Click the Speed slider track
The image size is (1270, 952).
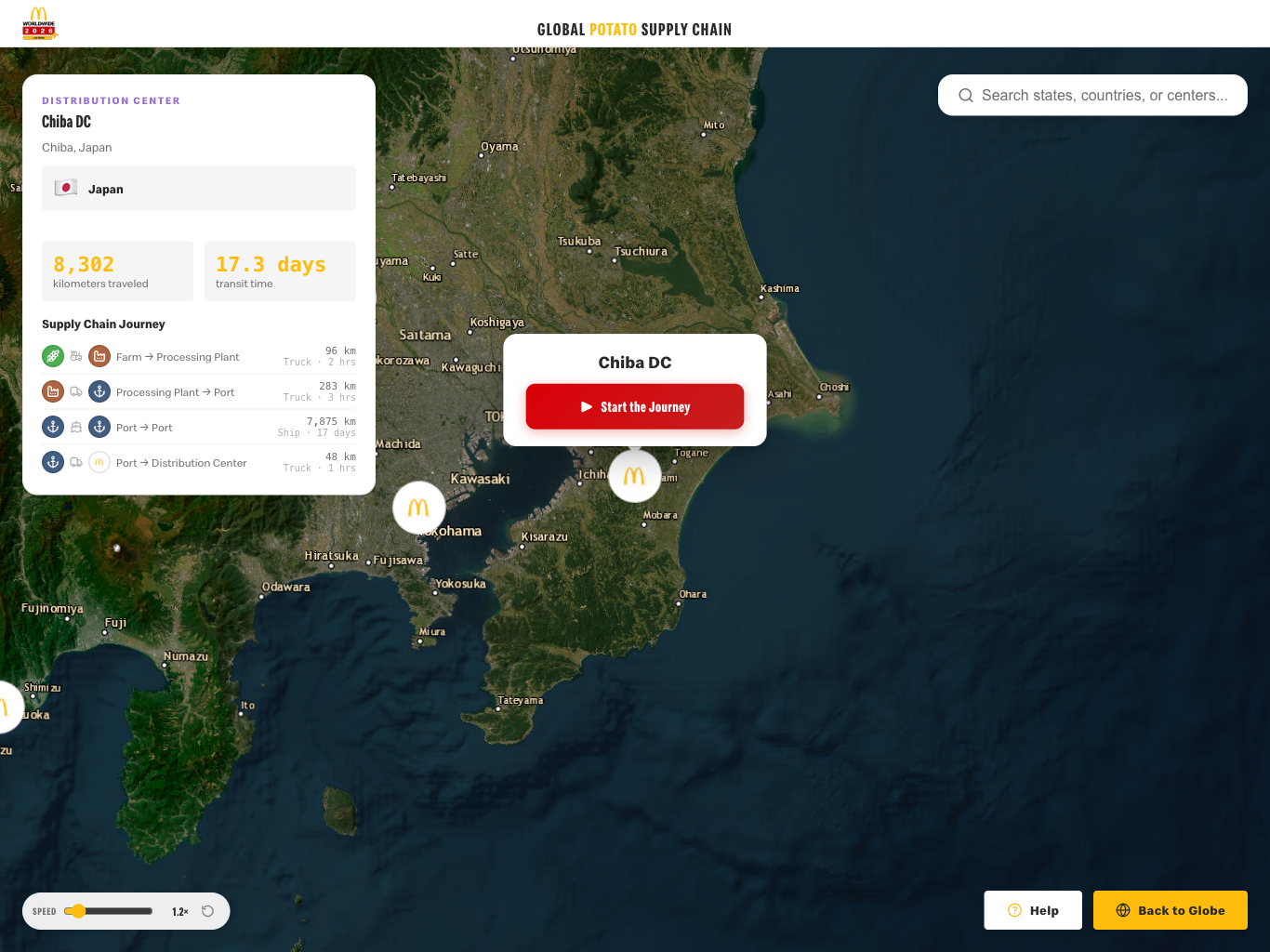pyautogui.click(x=108, y=911)
